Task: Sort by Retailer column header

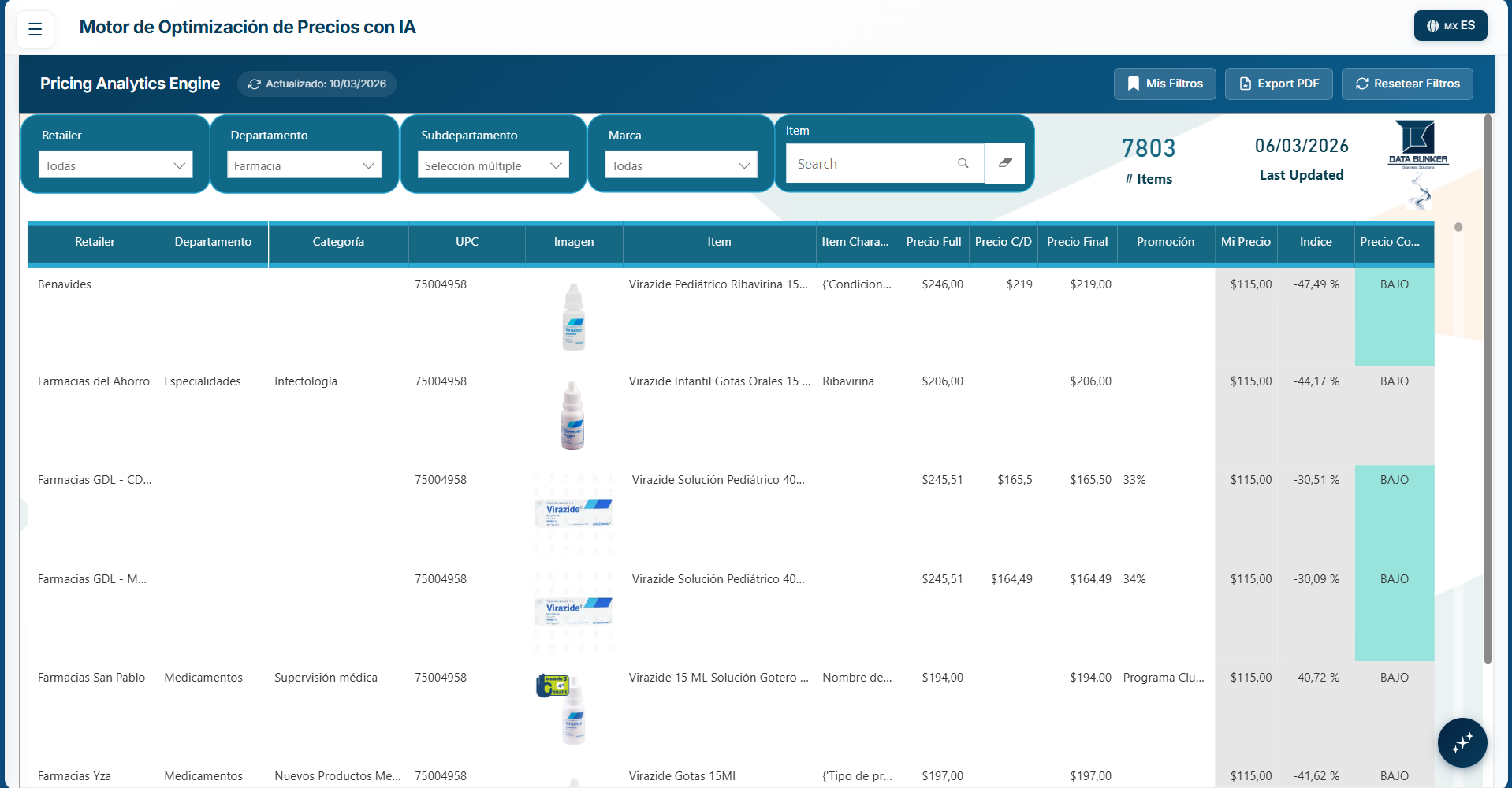Action: coord(95,242)
